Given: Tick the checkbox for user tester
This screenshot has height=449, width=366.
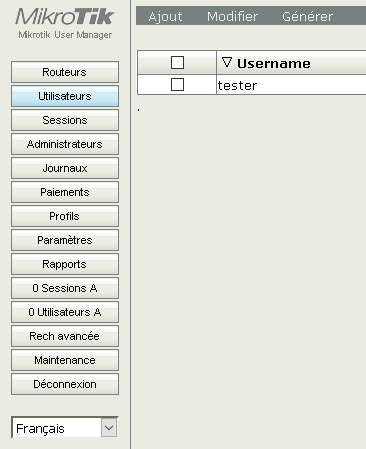Looking at the screenshot, I should 177,84.
